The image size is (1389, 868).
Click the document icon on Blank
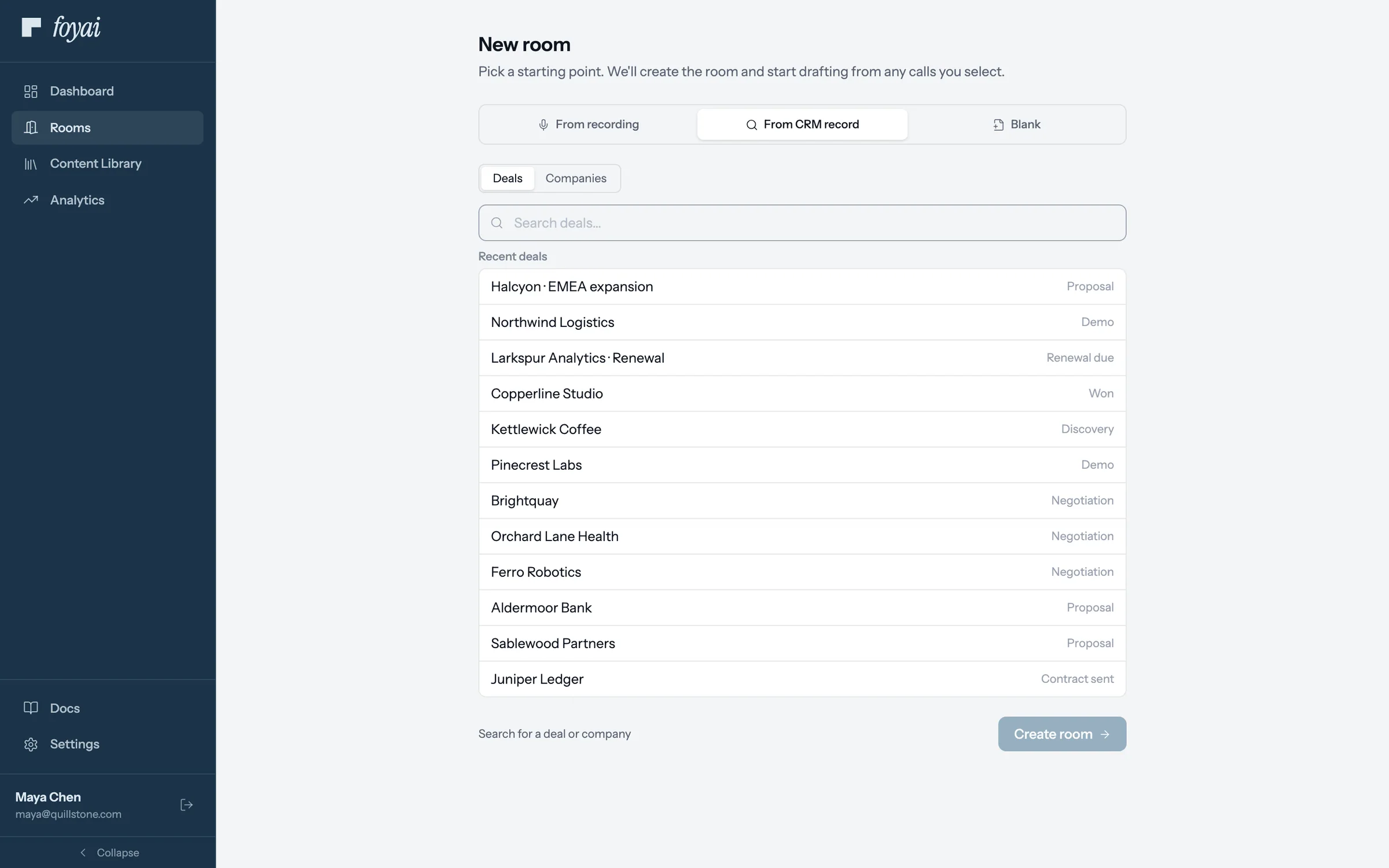point(998,124)
